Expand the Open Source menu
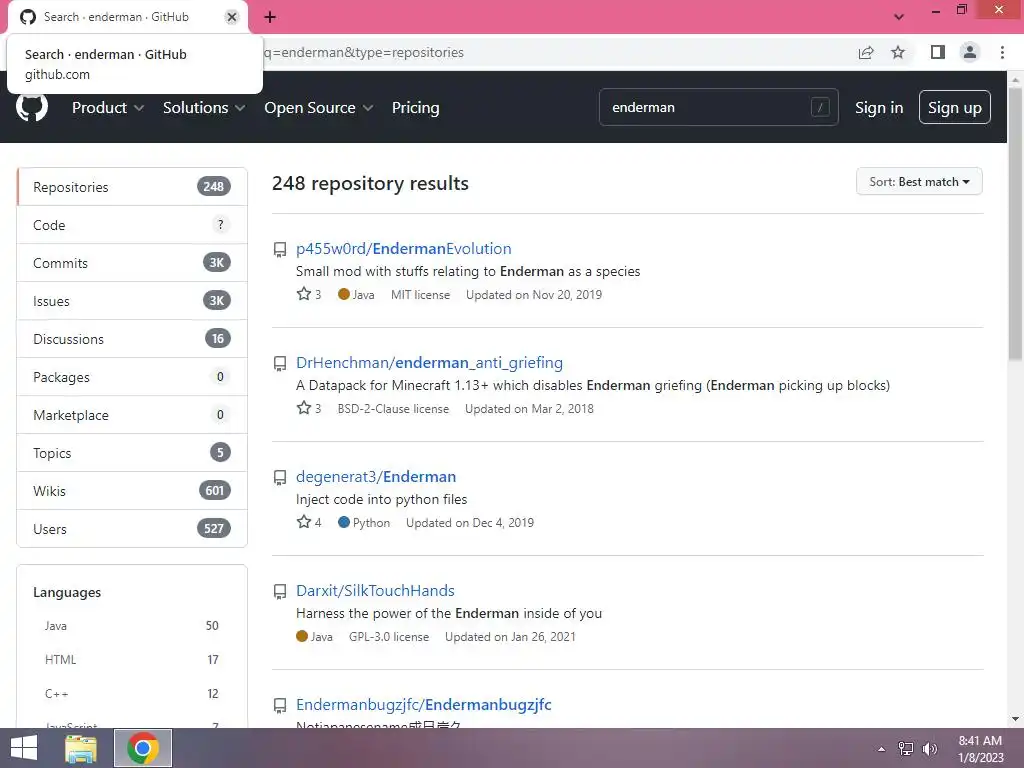This screenshot has height=768, width=1024. [319, 108]
